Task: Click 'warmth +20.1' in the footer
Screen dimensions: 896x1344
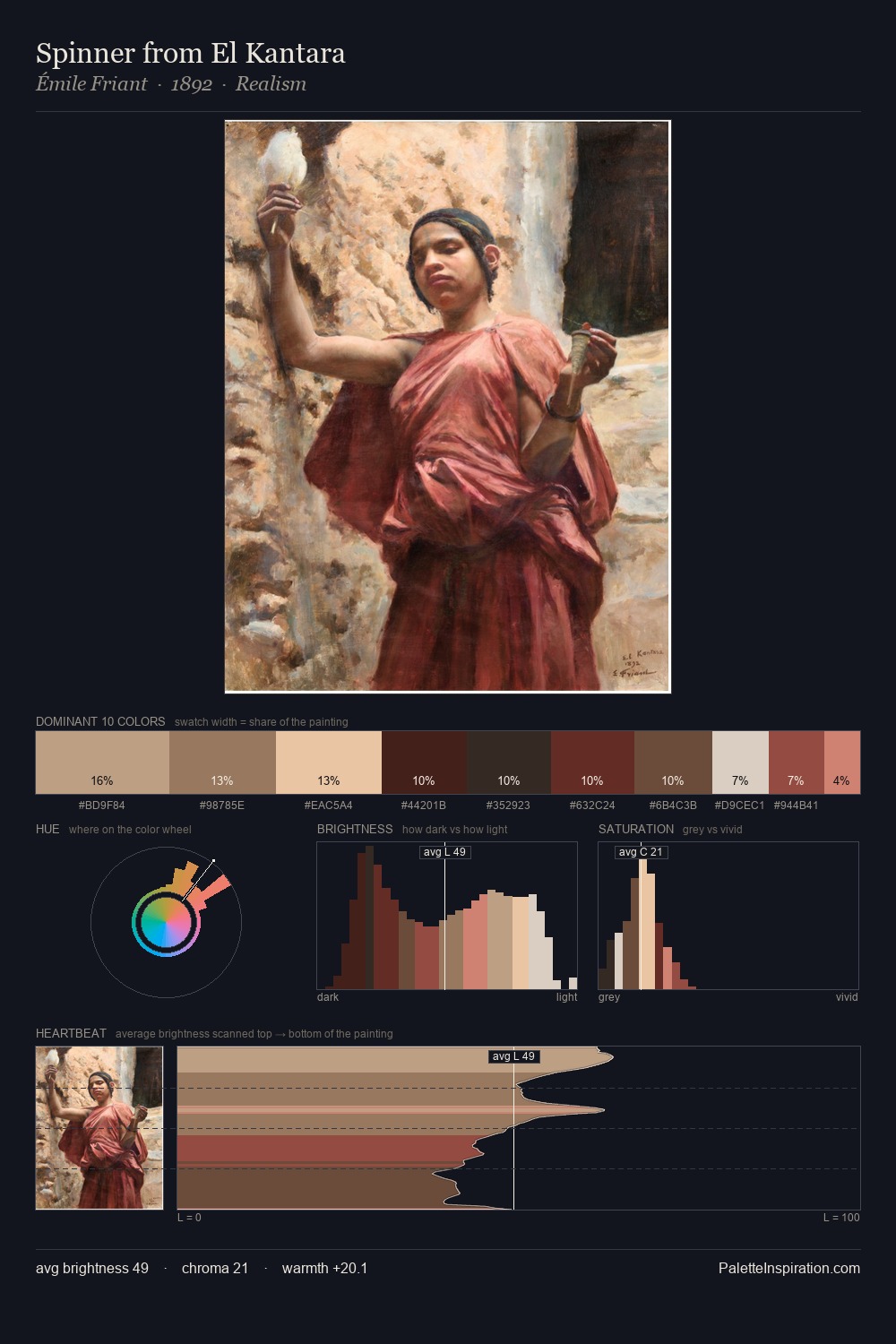Action: coord(324,1269)
